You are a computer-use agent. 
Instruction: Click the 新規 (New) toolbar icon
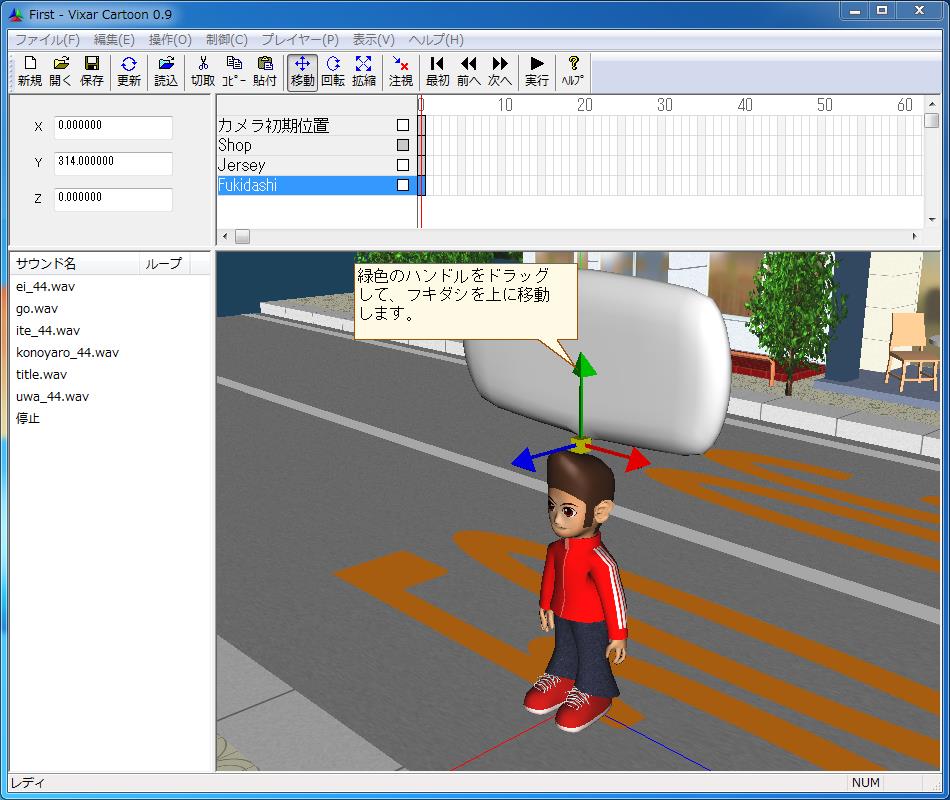(x=29, y=72)
